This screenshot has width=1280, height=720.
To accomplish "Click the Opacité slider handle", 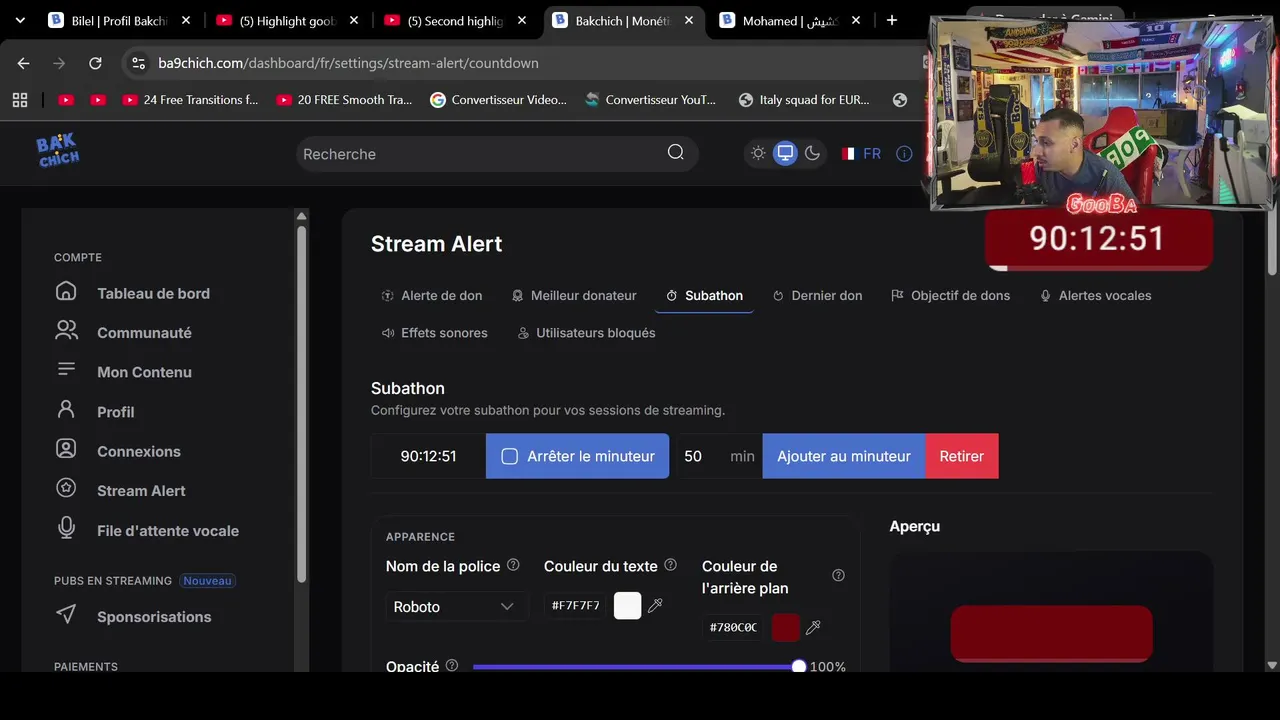I will 798,666.
